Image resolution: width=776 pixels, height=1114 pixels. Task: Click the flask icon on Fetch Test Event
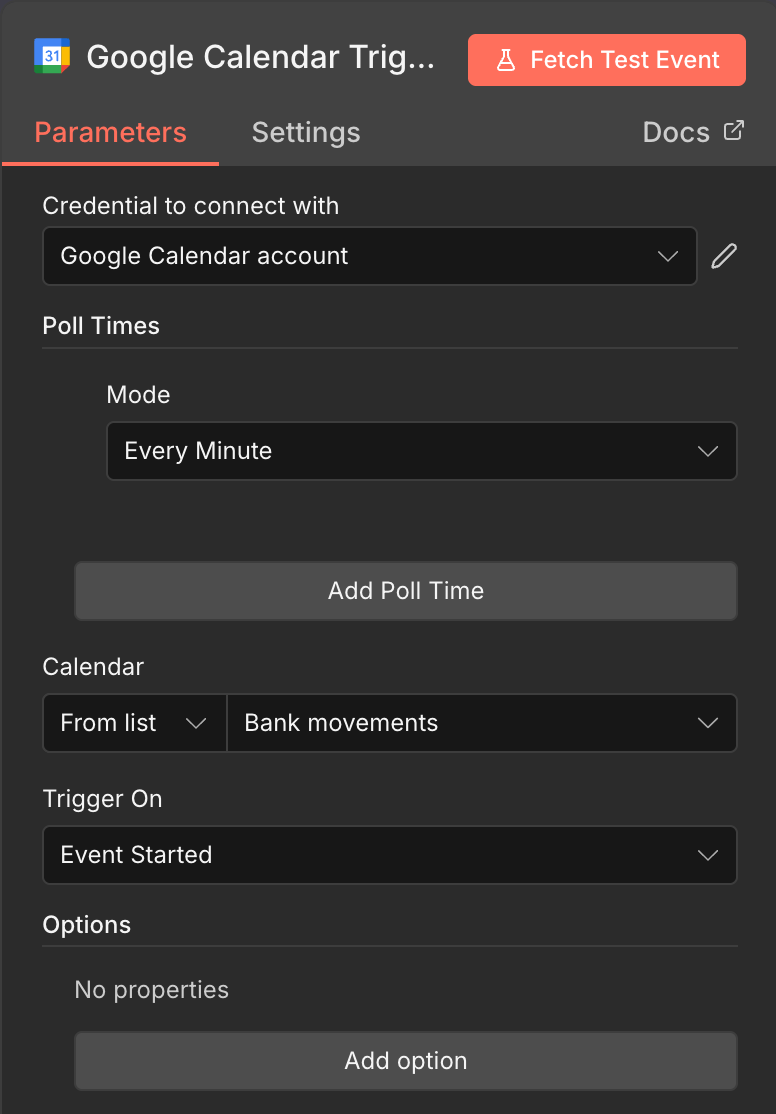click(x=506, y=60)
